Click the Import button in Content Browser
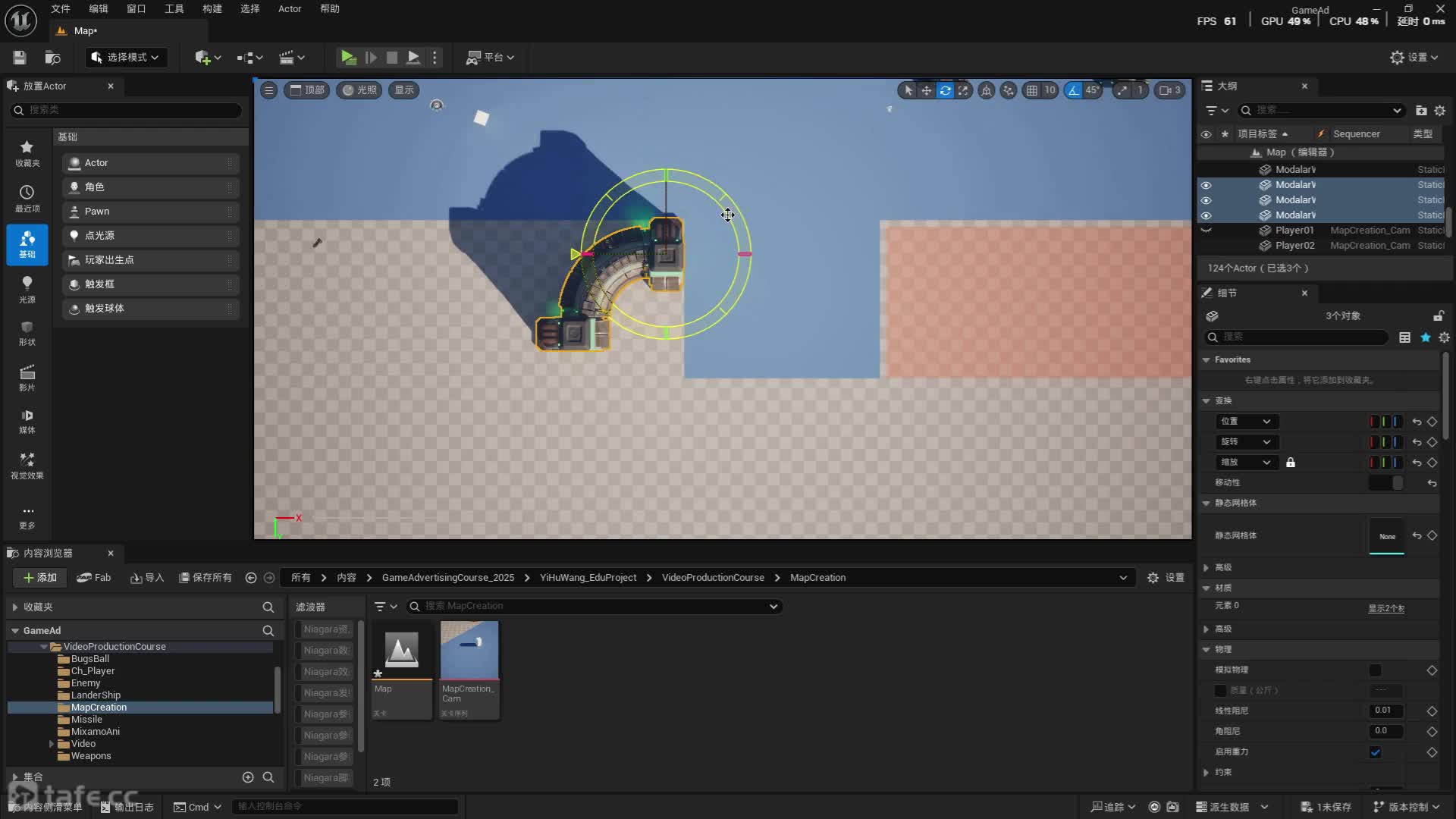This screenshot has height=819, width=1456. coord(146,578)
